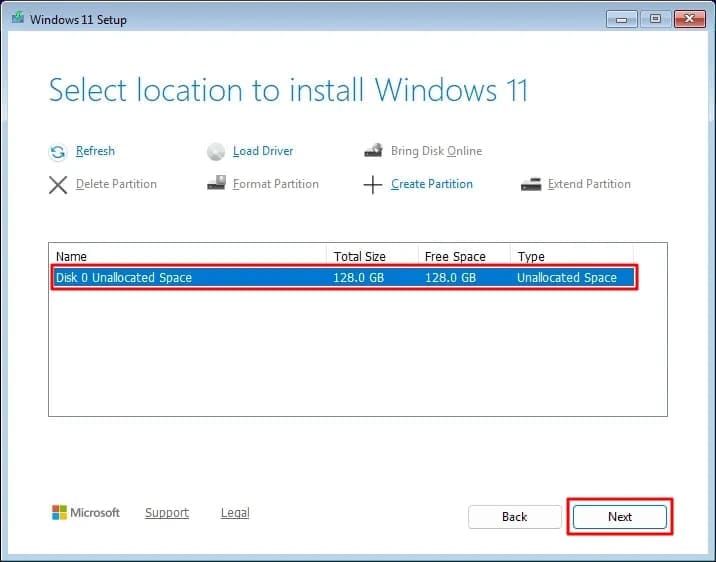Click the Next button

pyautogui.click(x=620, y=517)
